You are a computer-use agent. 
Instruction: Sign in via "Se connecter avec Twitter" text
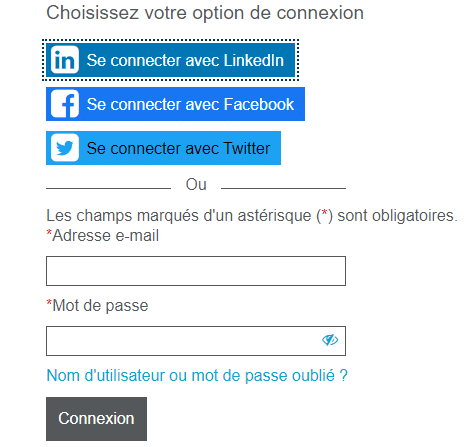click(x=178, y=148)
